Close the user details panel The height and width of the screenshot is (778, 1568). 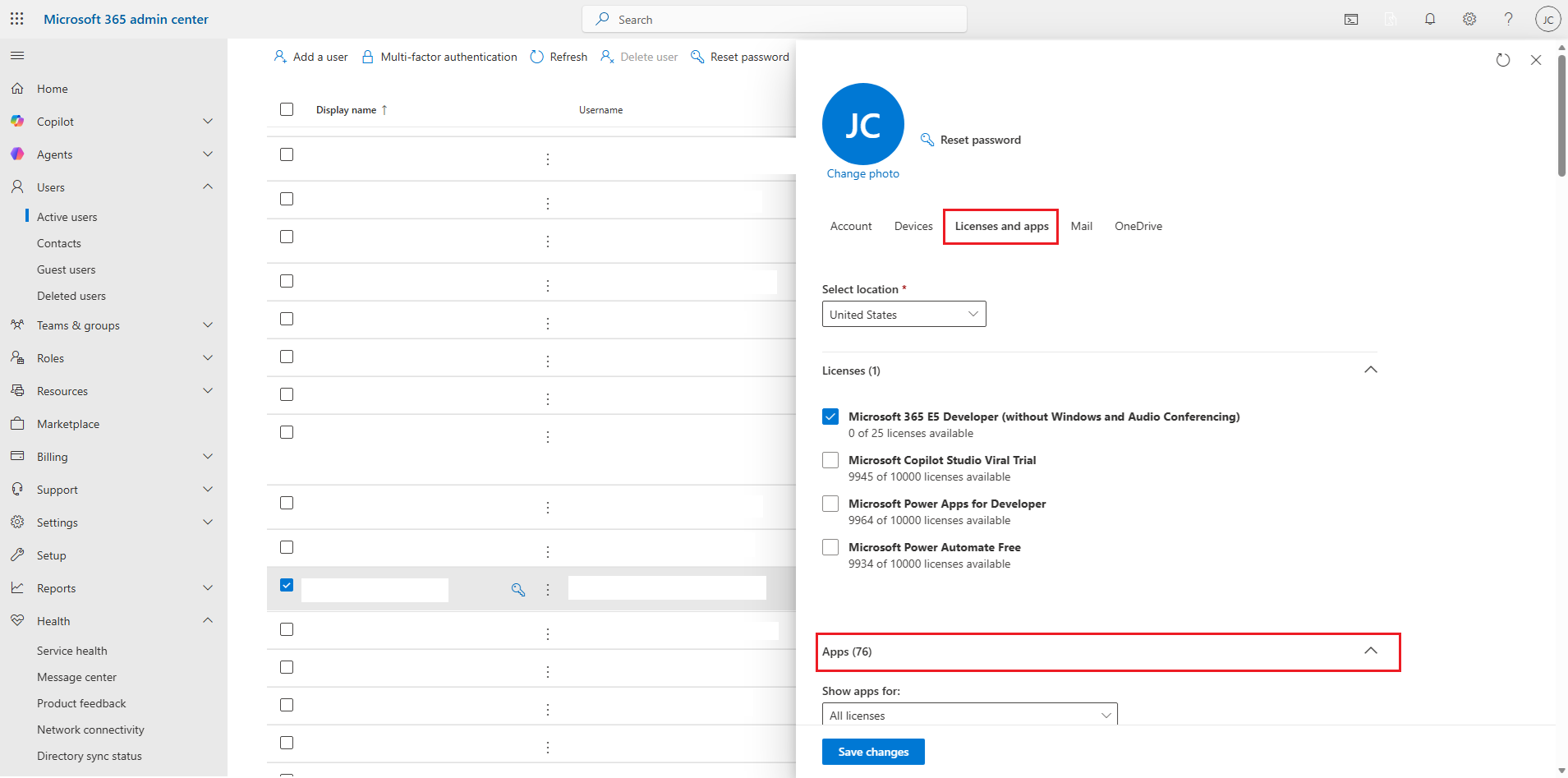1536,60
